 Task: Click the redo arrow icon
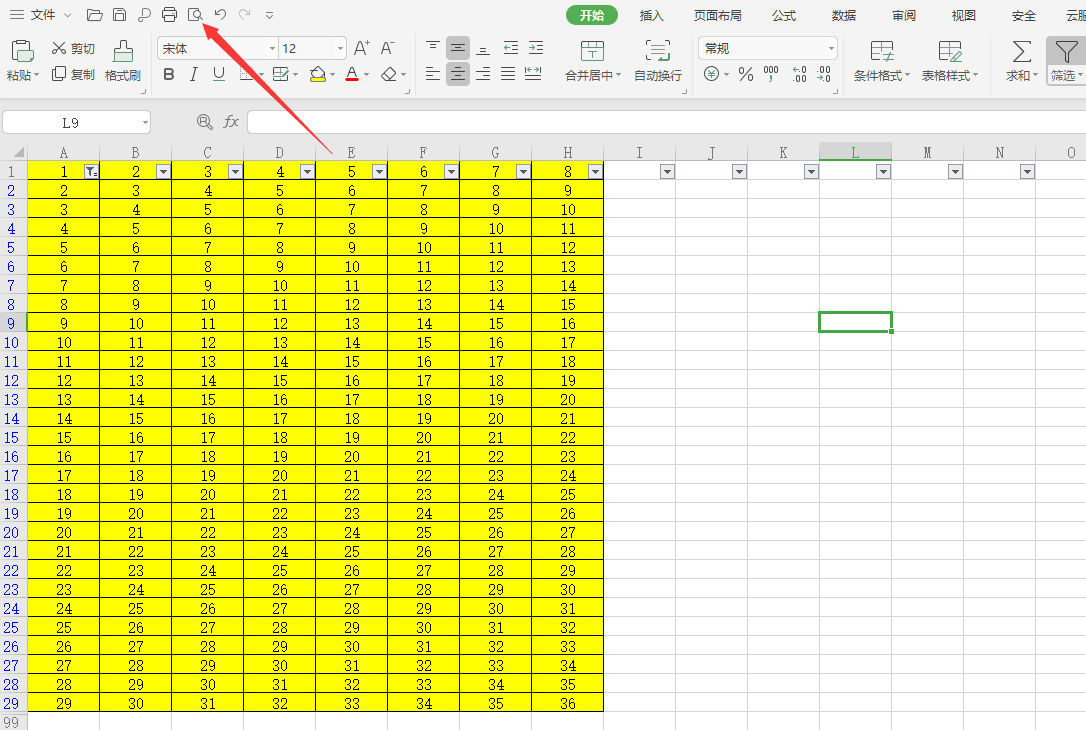(x=244, y=15)
